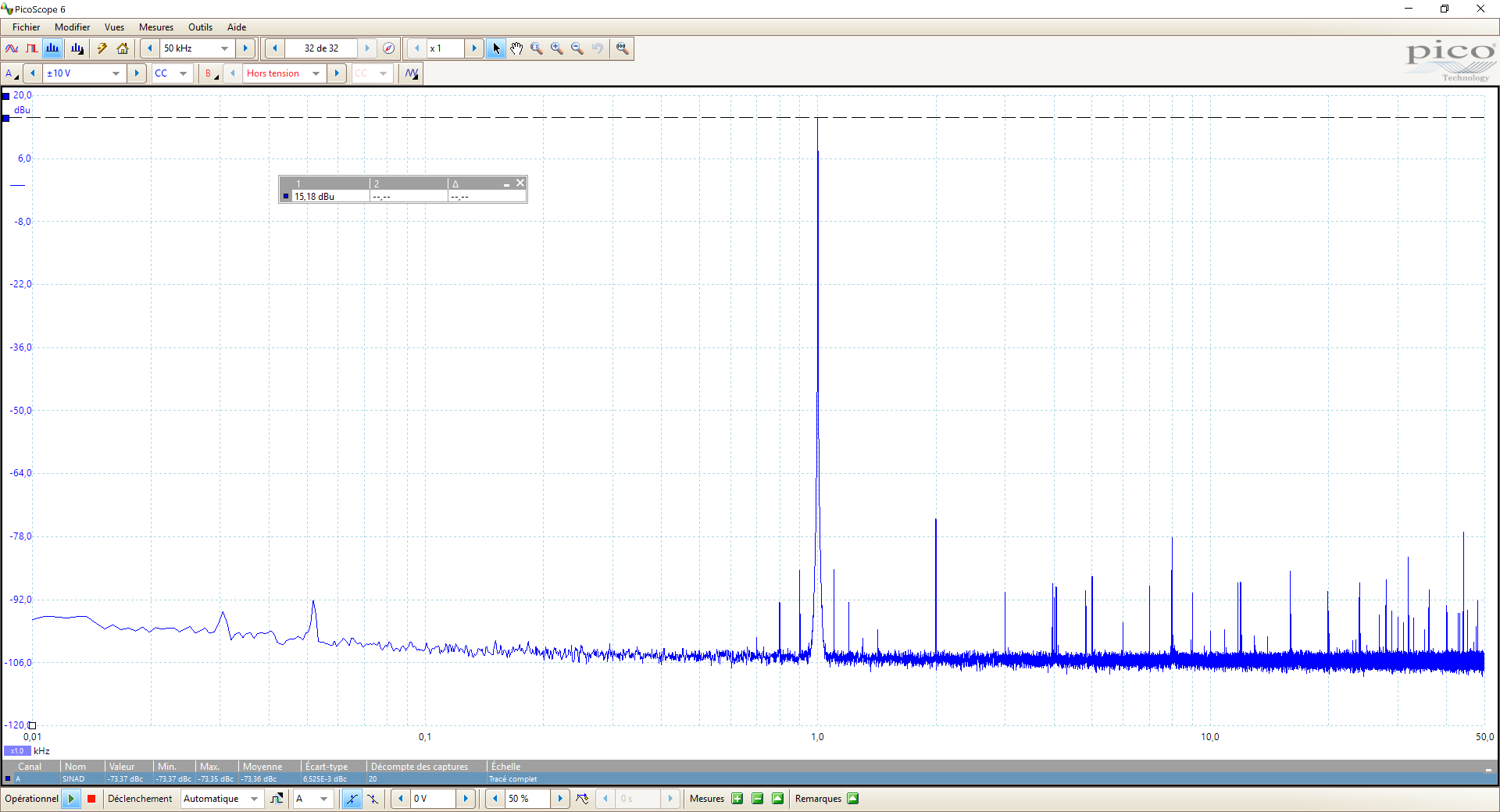Toggle post-trigger delay icon
Screen dimensions: 1500x812
click(x=582, y=799)
